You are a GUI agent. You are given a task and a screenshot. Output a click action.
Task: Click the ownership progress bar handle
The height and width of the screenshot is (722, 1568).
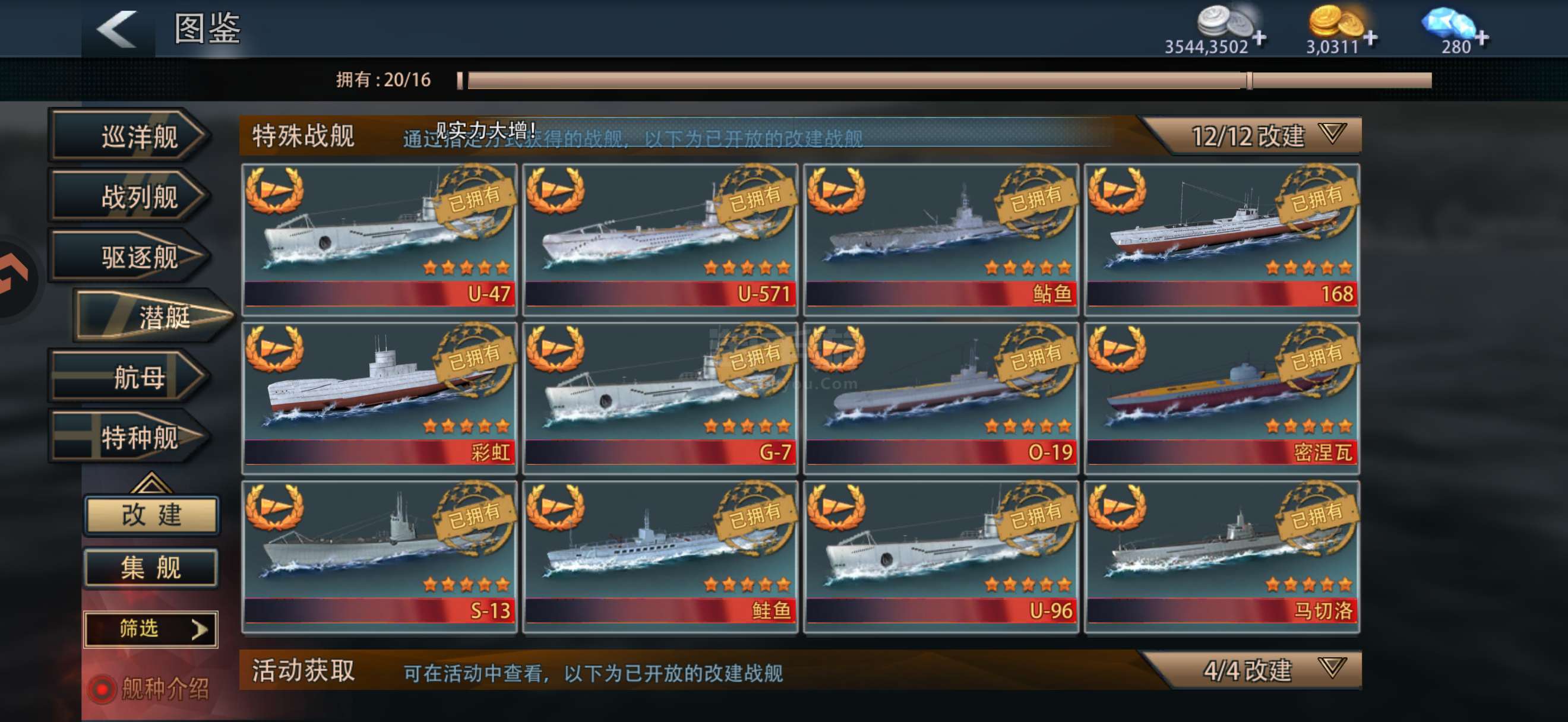click(x=1248, y=80)
